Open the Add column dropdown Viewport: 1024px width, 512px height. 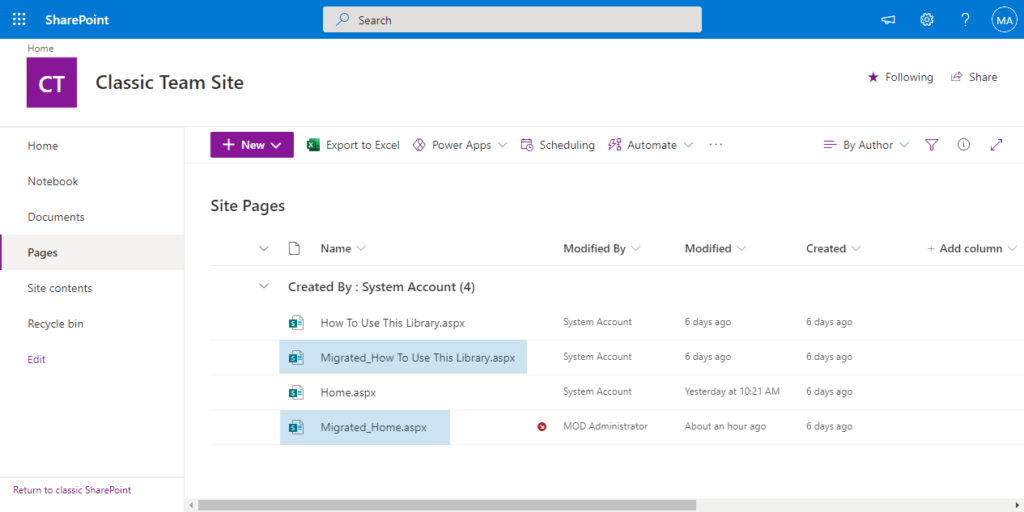point(972,248)
